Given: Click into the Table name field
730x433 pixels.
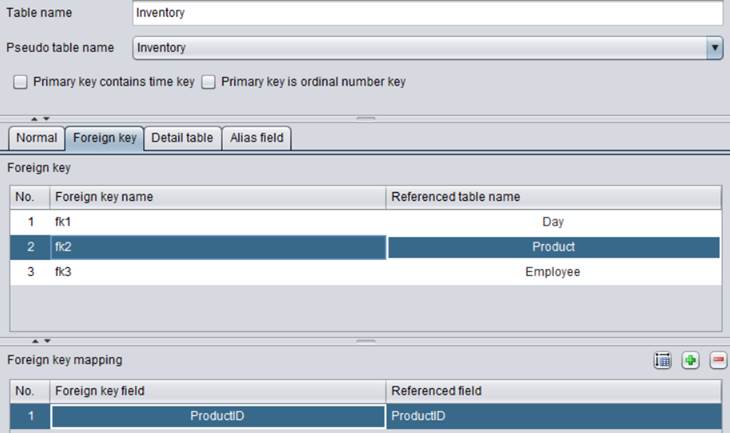Looking at the screenshot, I should [x=427, y=14].
